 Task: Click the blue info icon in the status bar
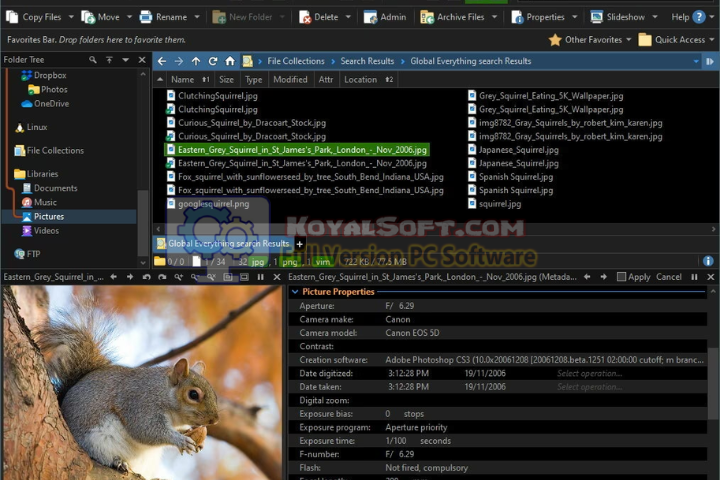click(708, 261)
